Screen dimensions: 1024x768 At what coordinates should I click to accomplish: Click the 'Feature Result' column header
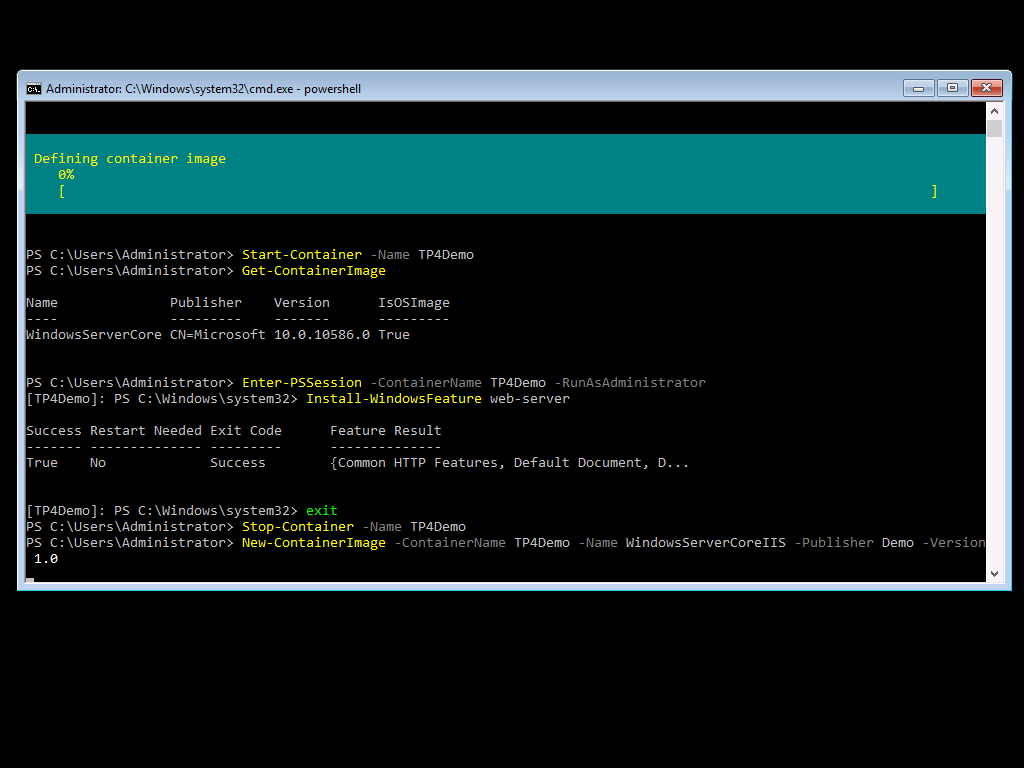coord(386,431)
